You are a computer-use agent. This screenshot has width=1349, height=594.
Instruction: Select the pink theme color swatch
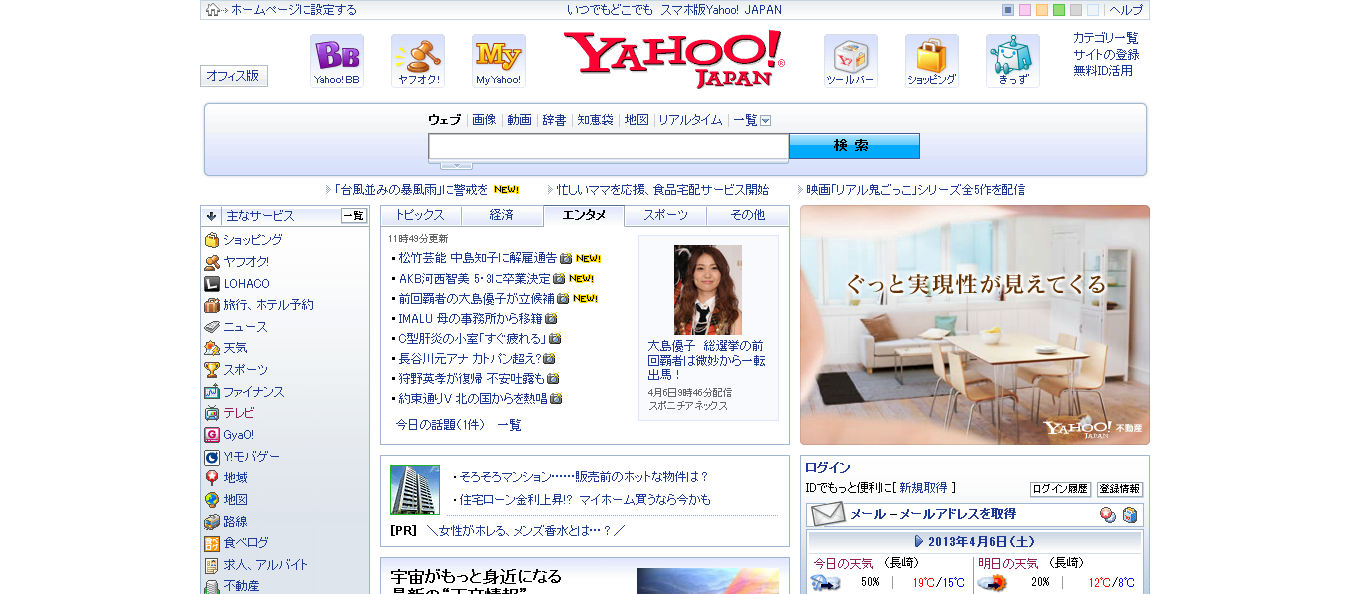coord(1025,10)
